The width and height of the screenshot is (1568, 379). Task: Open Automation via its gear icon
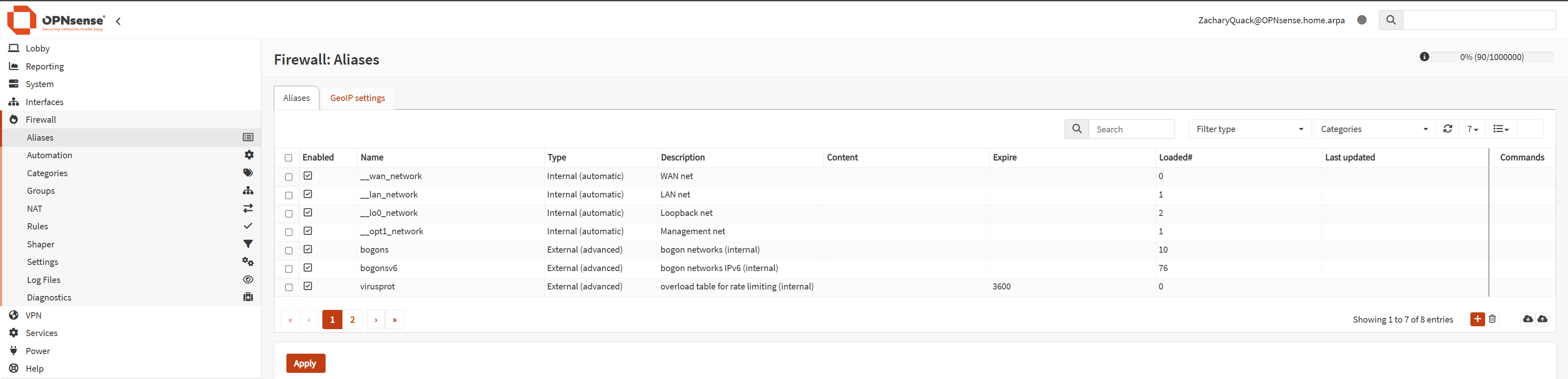click(248, 155)
